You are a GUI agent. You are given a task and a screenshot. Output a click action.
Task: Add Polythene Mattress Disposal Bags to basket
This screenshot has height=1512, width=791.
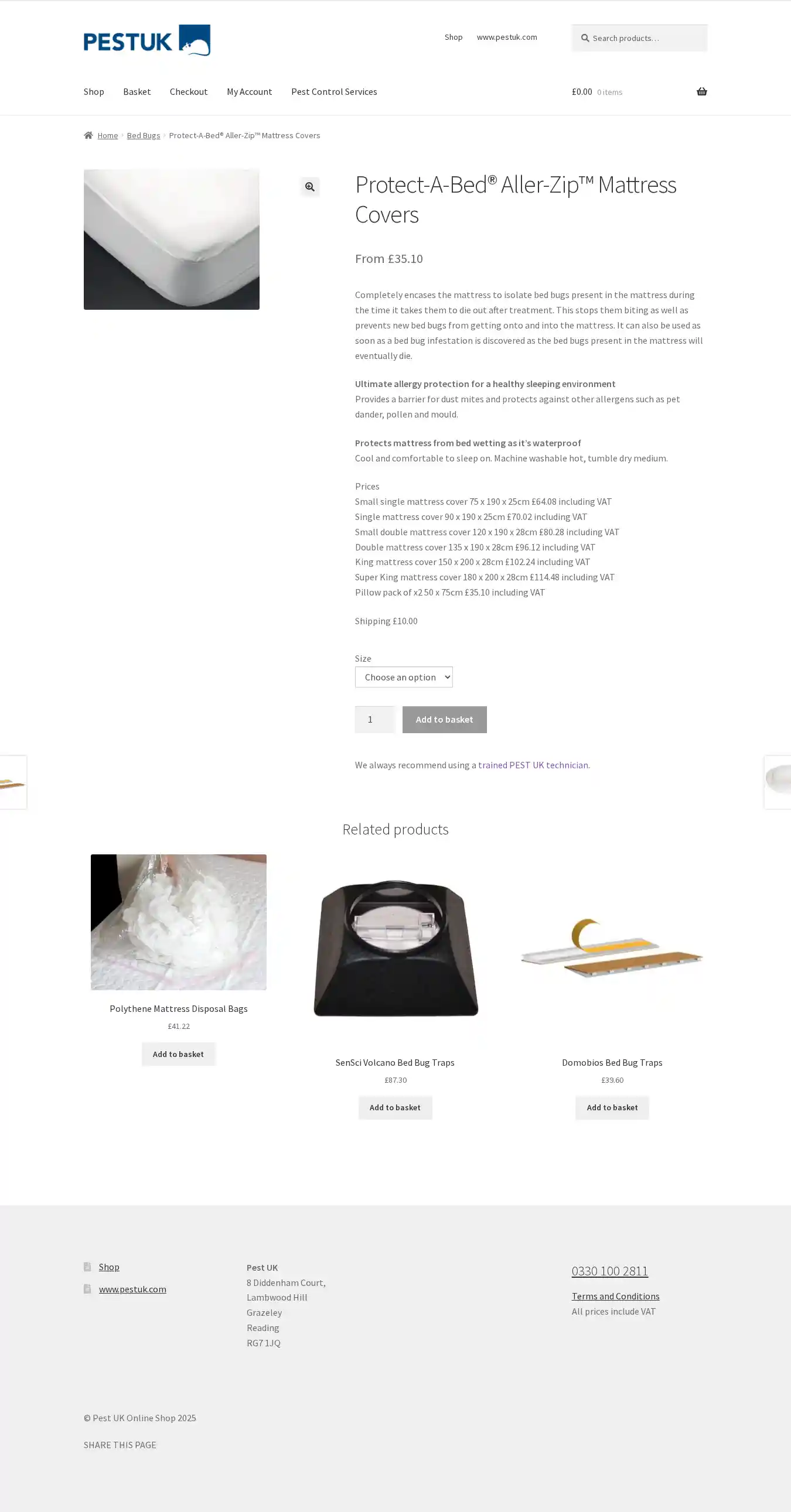point(178,1054)
